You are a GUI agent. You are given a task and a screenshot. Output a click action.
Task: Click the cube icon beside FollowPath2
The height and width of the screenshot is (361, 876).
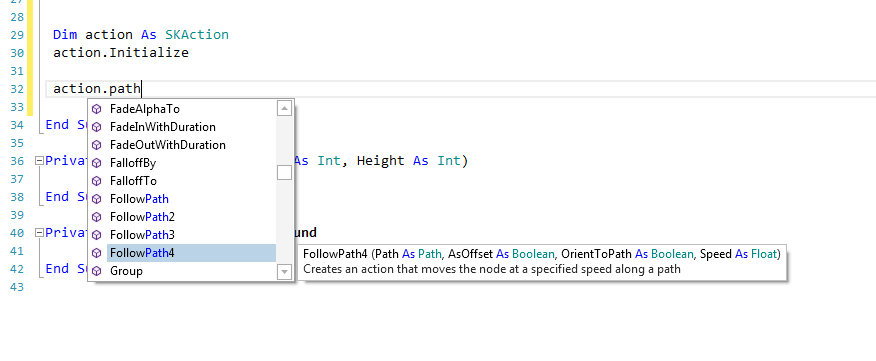pyautogui.click(x=97, y=217)
